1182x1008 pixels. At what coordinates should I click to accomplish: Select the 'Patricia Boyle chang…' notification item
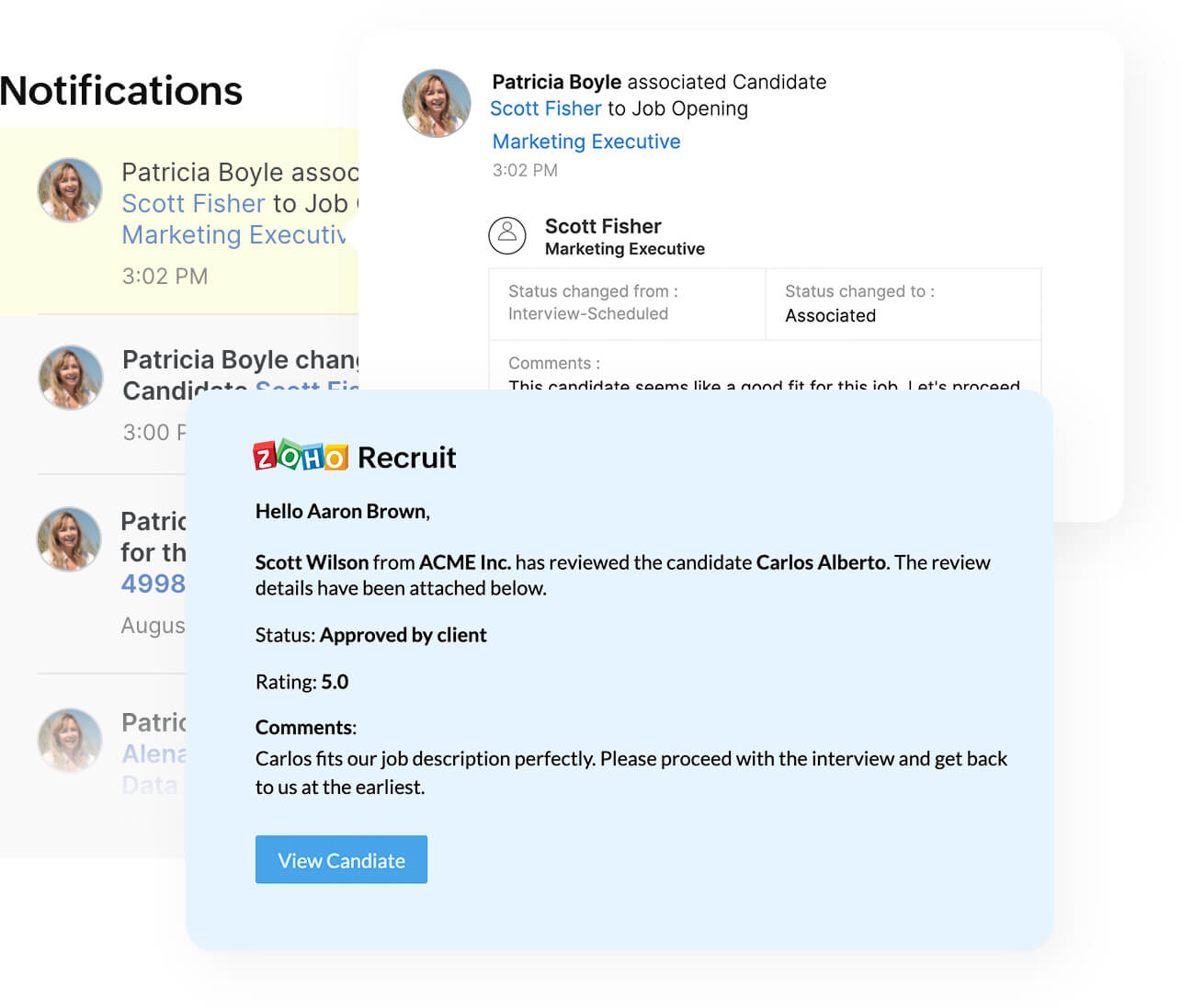coord(239,359)
